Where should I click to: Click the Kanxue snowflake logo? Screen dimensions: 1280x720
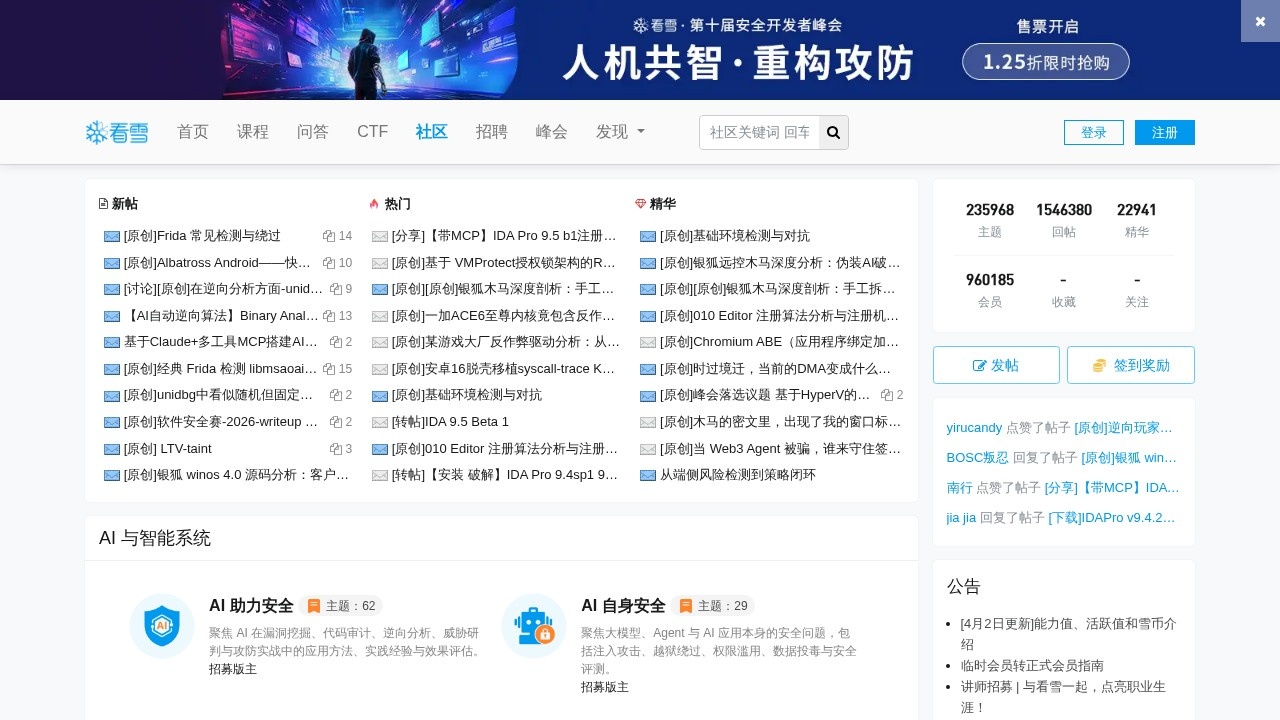click(x=117, y=132)
